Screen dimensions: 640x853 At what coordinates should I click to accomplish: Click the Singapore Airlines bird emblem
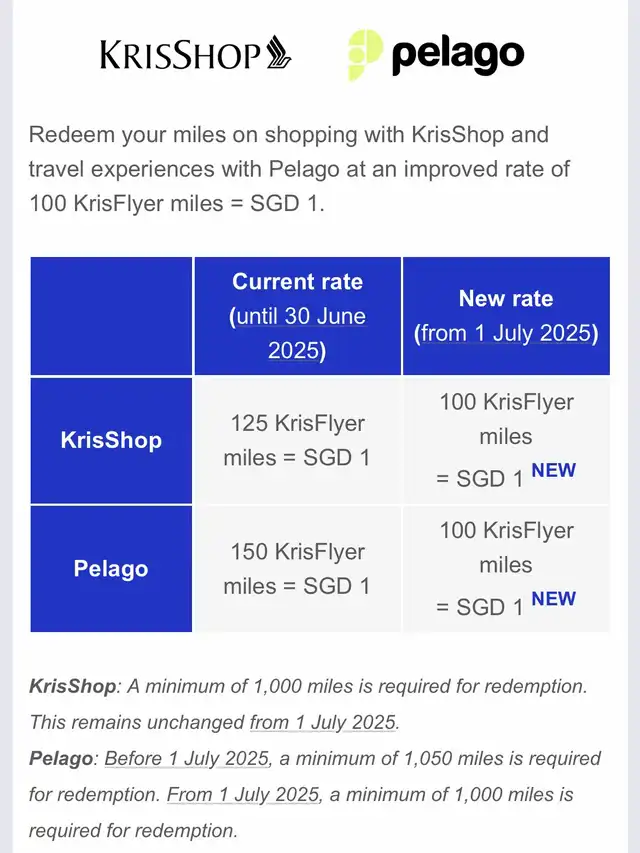tap(278, 52)
